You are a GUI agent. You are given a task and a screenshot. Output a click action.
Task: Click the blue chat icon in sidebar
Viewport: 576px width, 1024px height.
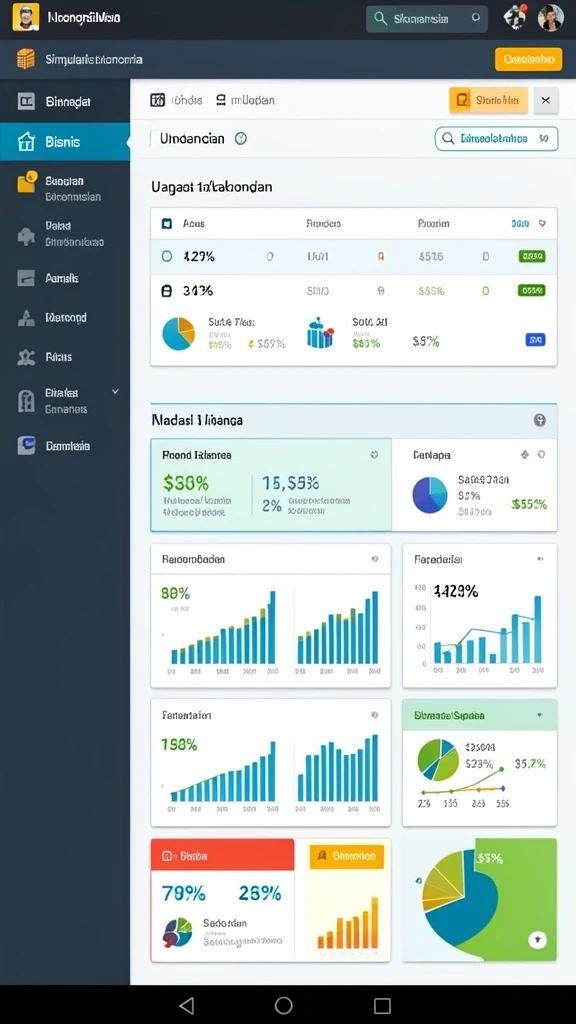[x=26, y=445]
